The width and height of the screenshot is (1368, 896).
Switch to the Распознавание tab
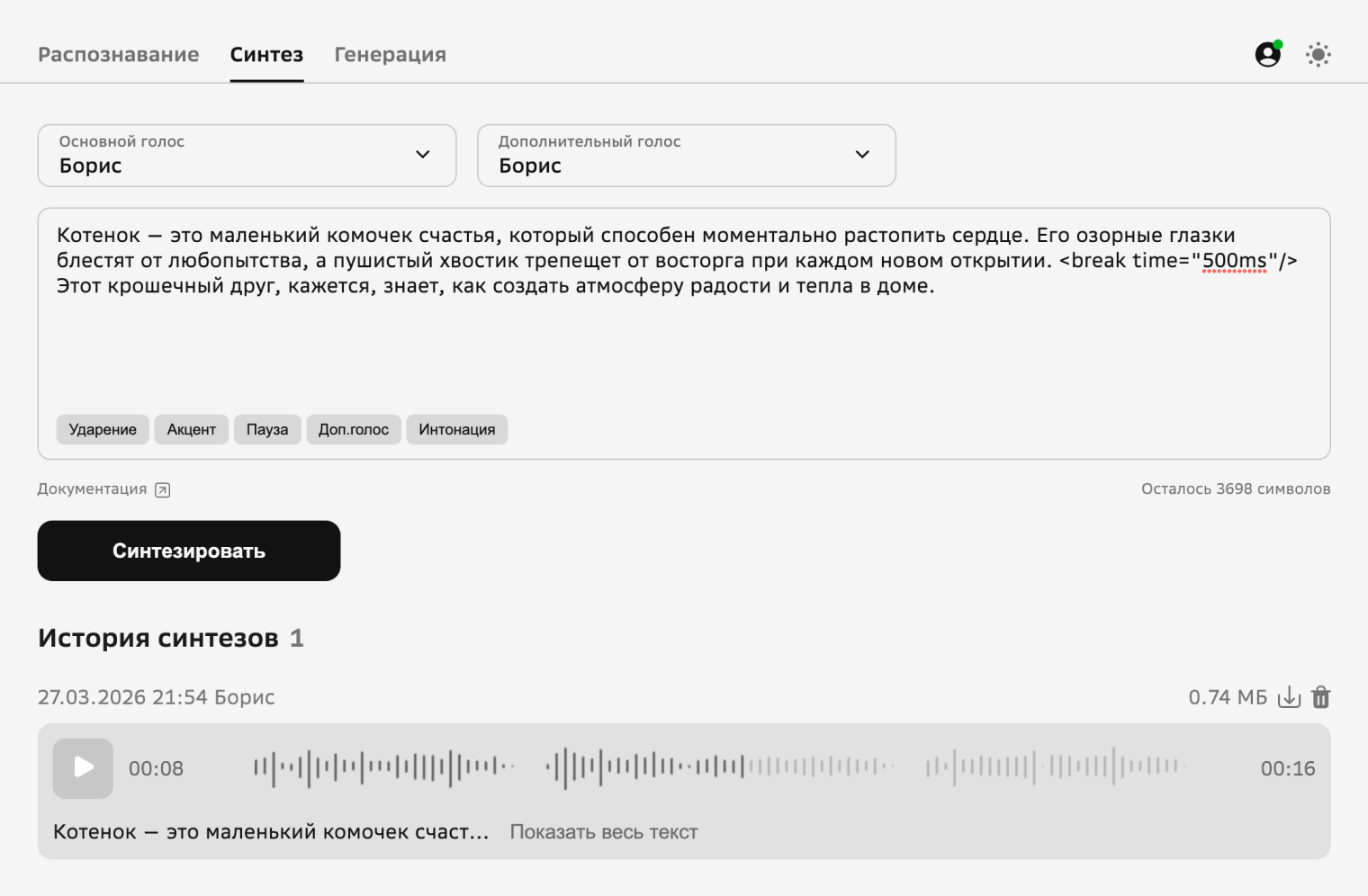tap(119, 55)
